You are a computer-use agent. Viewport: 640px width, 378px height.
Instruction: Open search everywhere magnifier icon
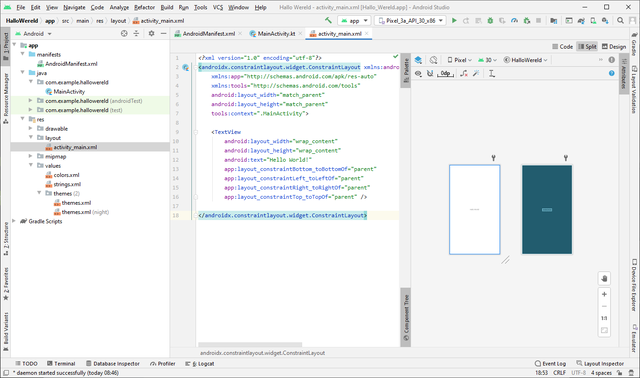point(620,20)
